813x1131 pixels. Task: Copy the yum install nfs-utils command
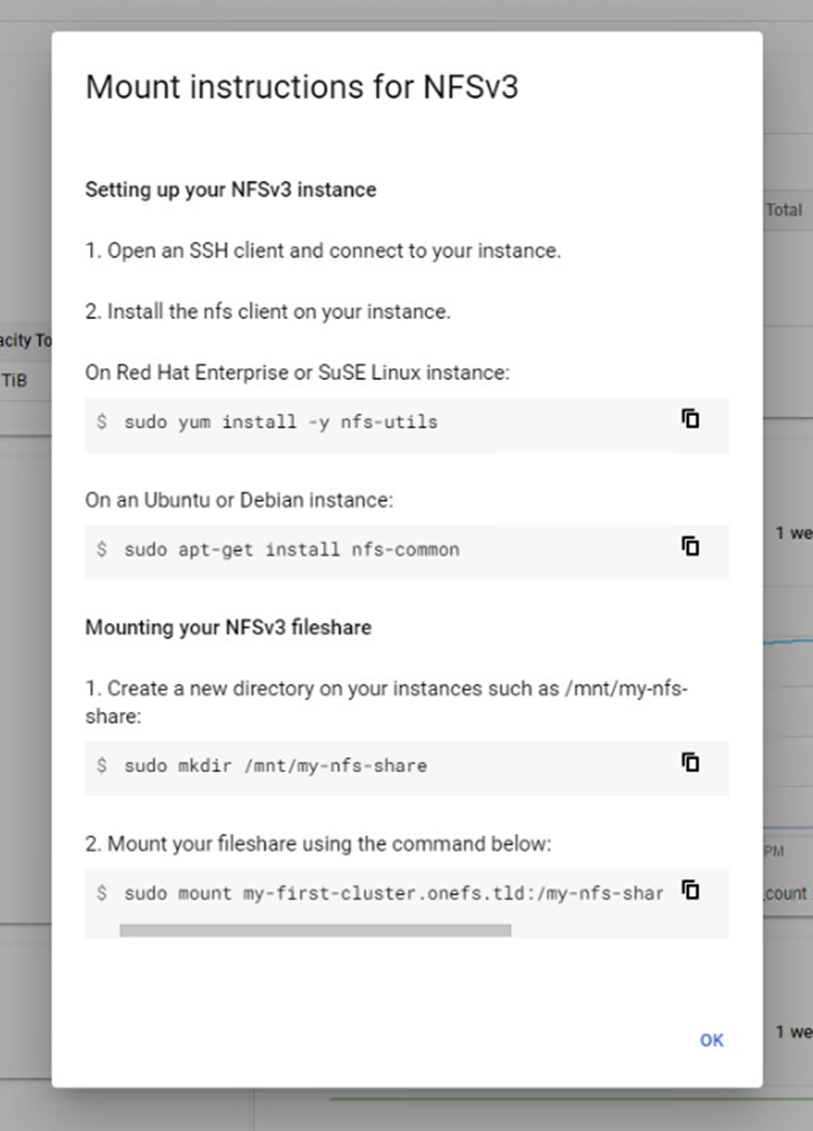690,419
